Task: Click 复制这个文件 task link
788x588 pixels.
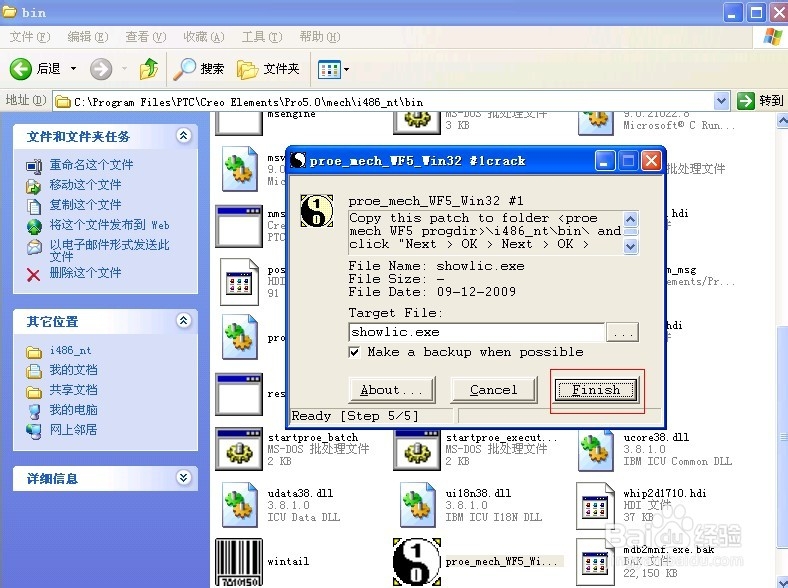Action: tap(85, 205)
